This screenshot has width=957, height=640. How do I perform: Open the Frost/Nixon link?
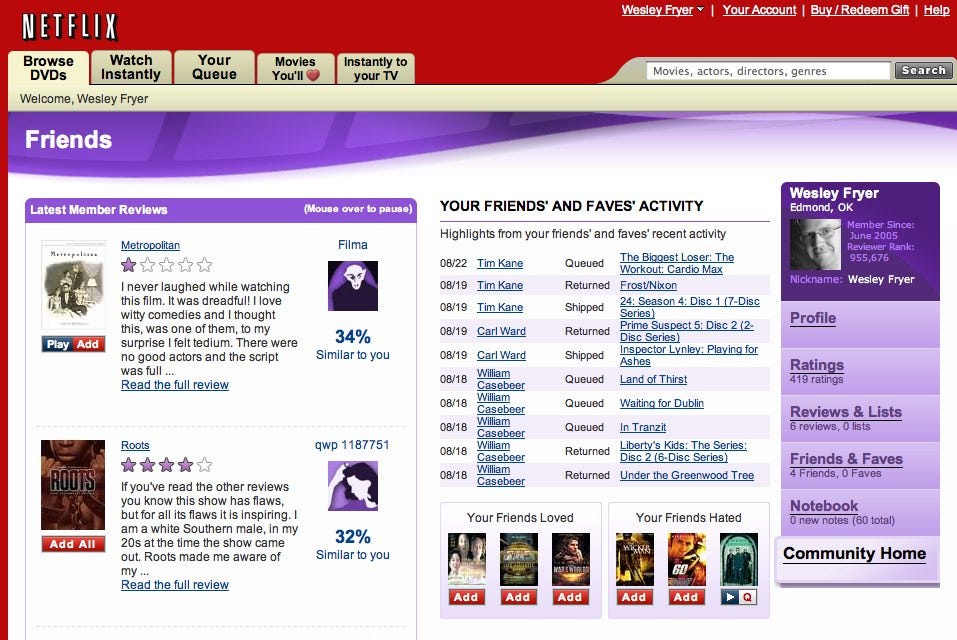click(x=648, y=286)
